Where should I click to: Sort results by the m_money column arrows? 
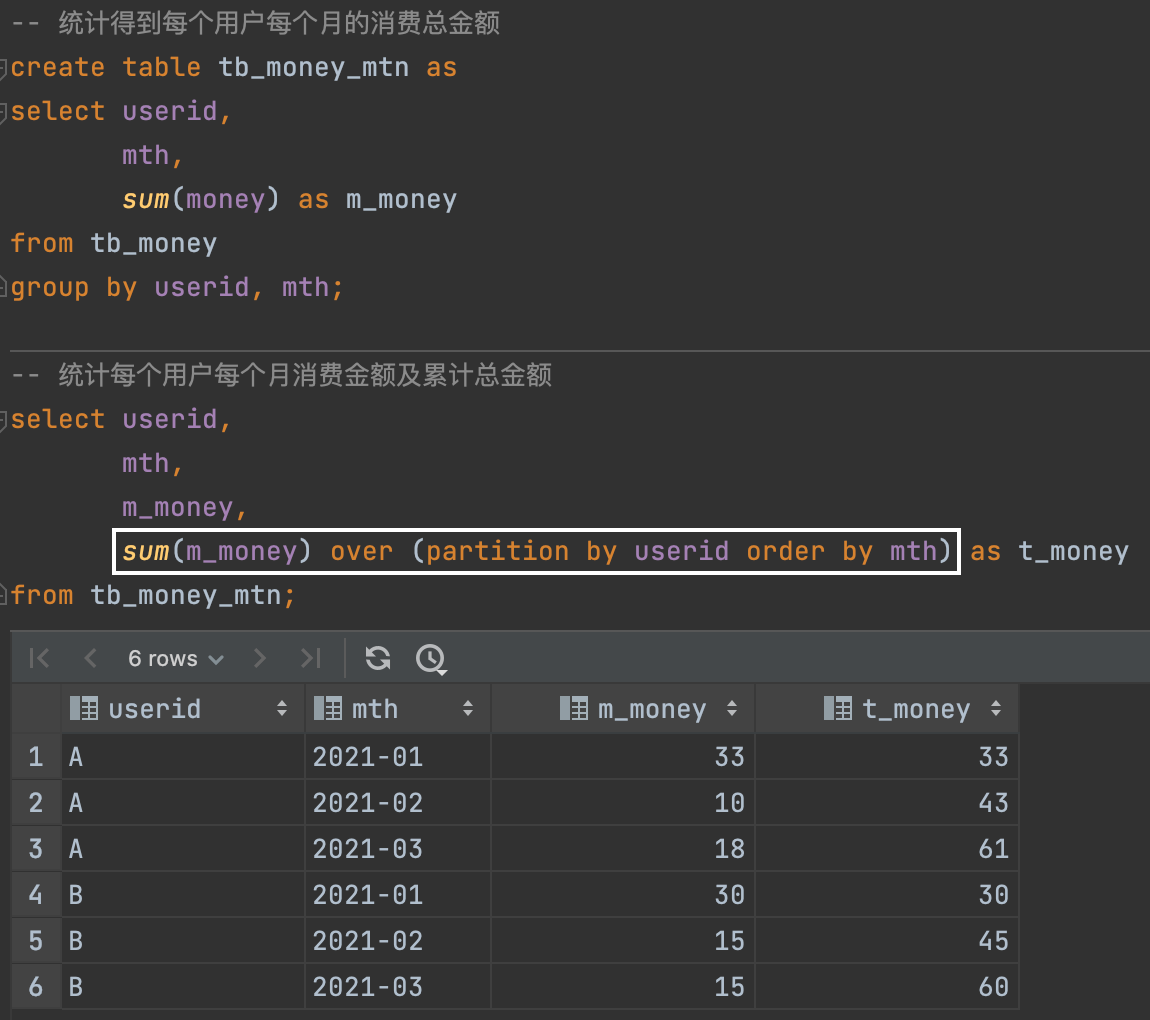[732, 709]
